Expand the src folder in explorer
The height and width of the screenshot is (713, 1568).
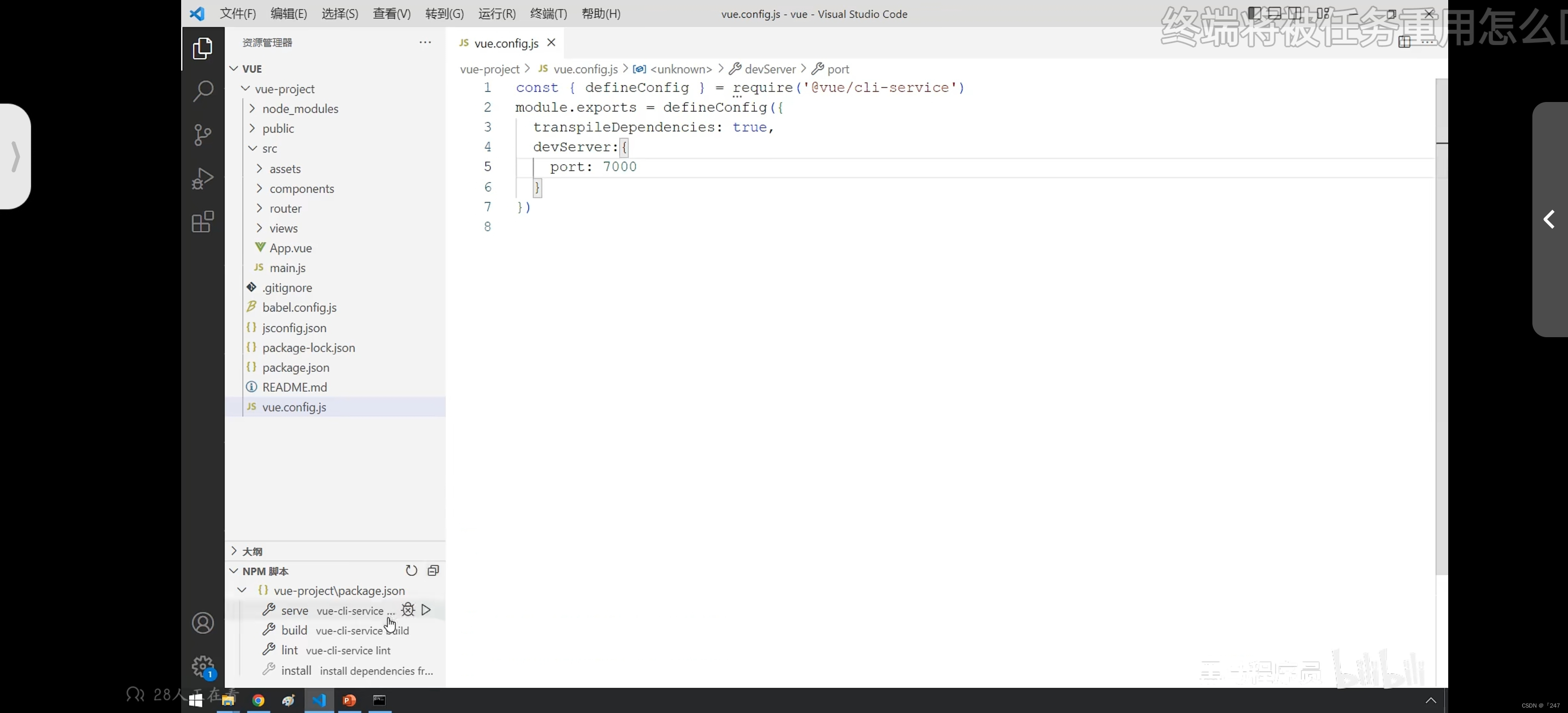click(x=269, y=148)
